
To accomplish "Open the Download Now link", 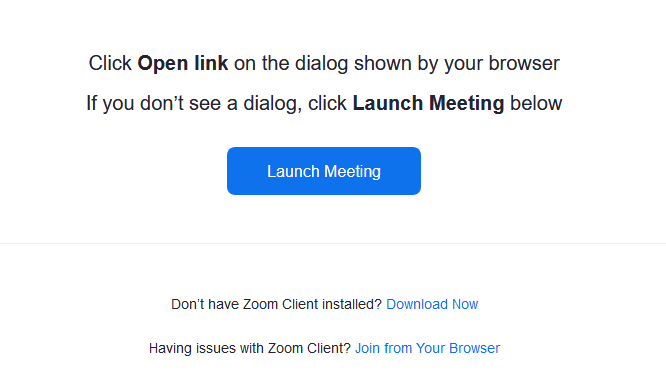I will click(x=432, y=304).
